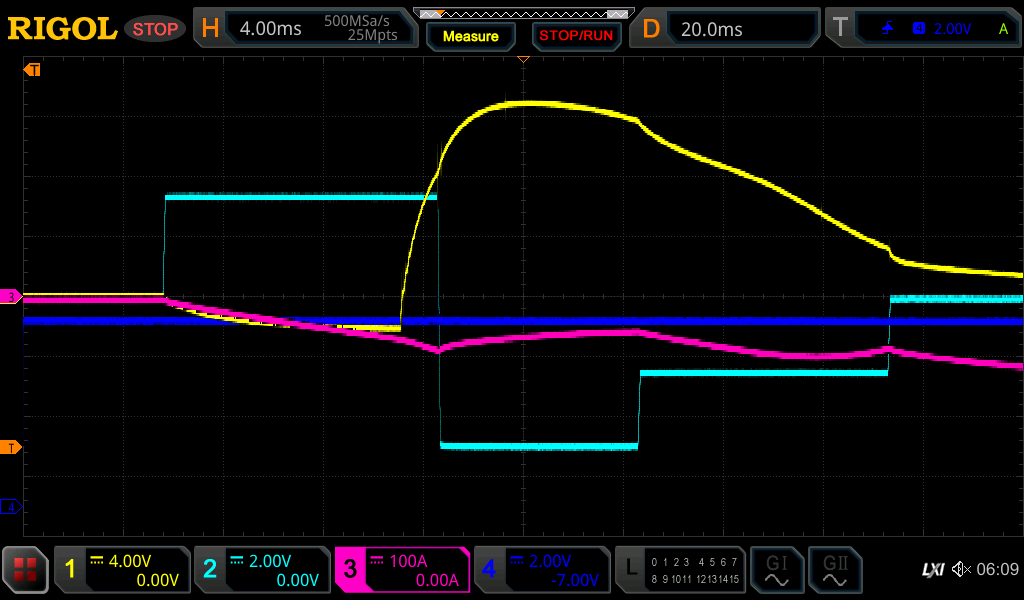Viewport: 1024px width, 600px height.
Task: Open the function generator GI panel
Action: coord(776,570)
